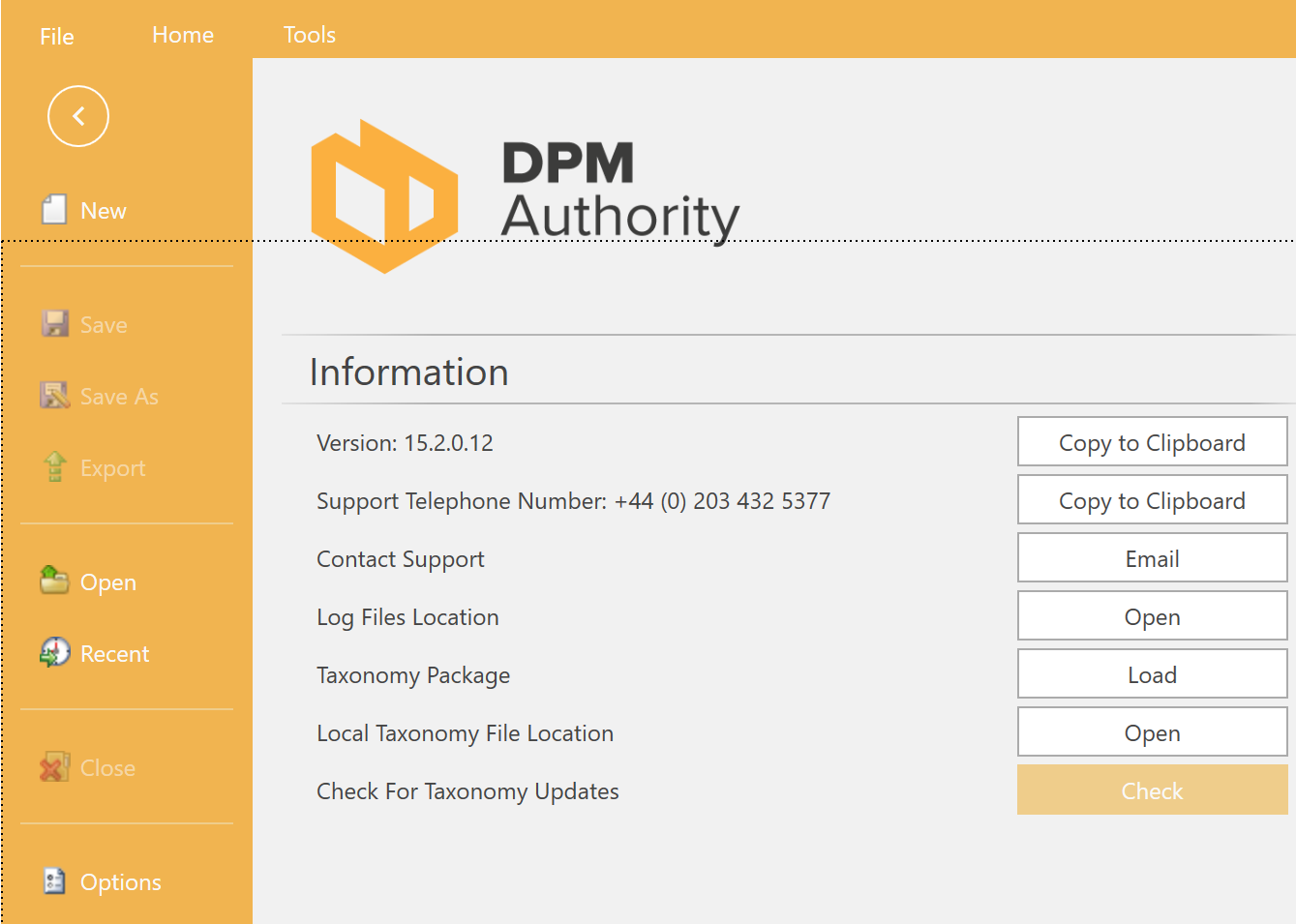This screenshot has width=1296, height=924.
Task: Click Email button for Contact Support
Action: pyautogui.click(x=1152, y=558)
